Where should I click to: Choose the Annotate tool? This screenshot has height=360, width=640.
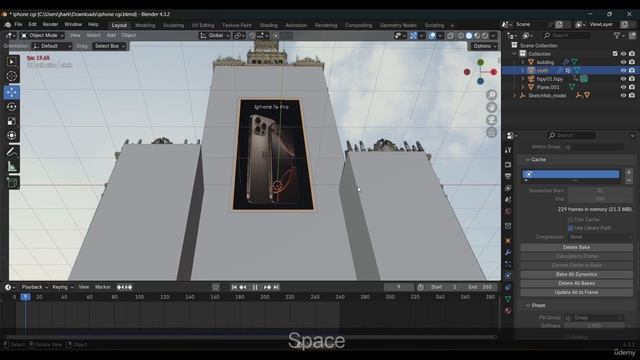(x=12, y=152)
